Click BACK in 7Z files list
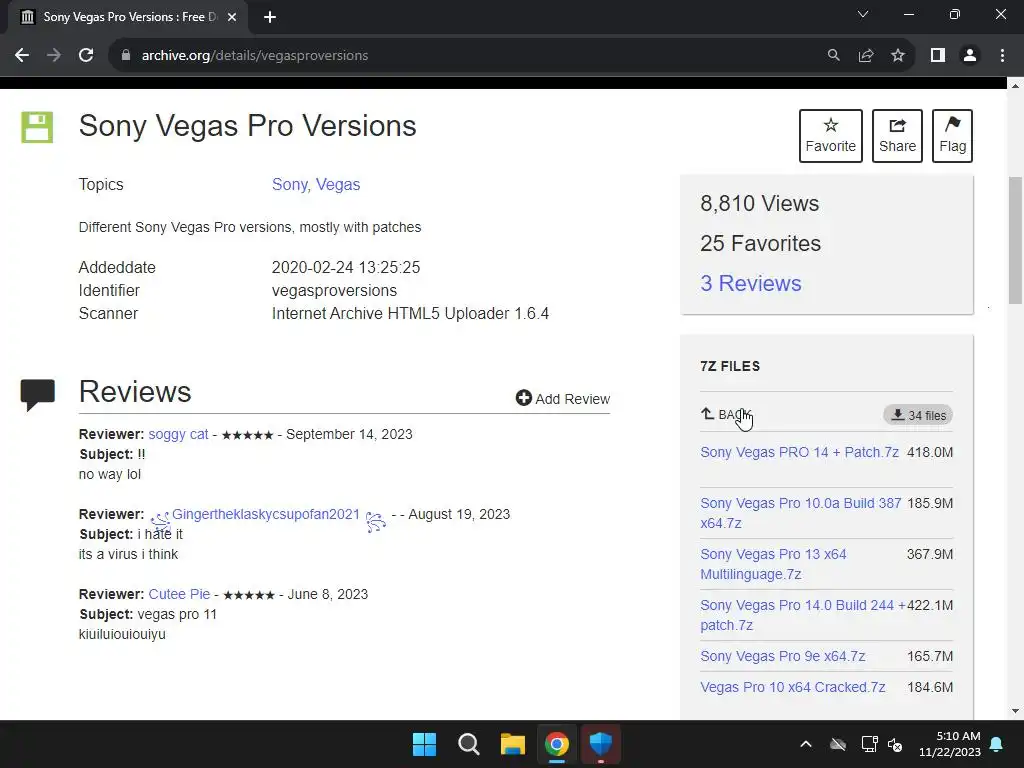Image resolution: width=1024 pixels, height=768 pixels. (x=727, y=415)
